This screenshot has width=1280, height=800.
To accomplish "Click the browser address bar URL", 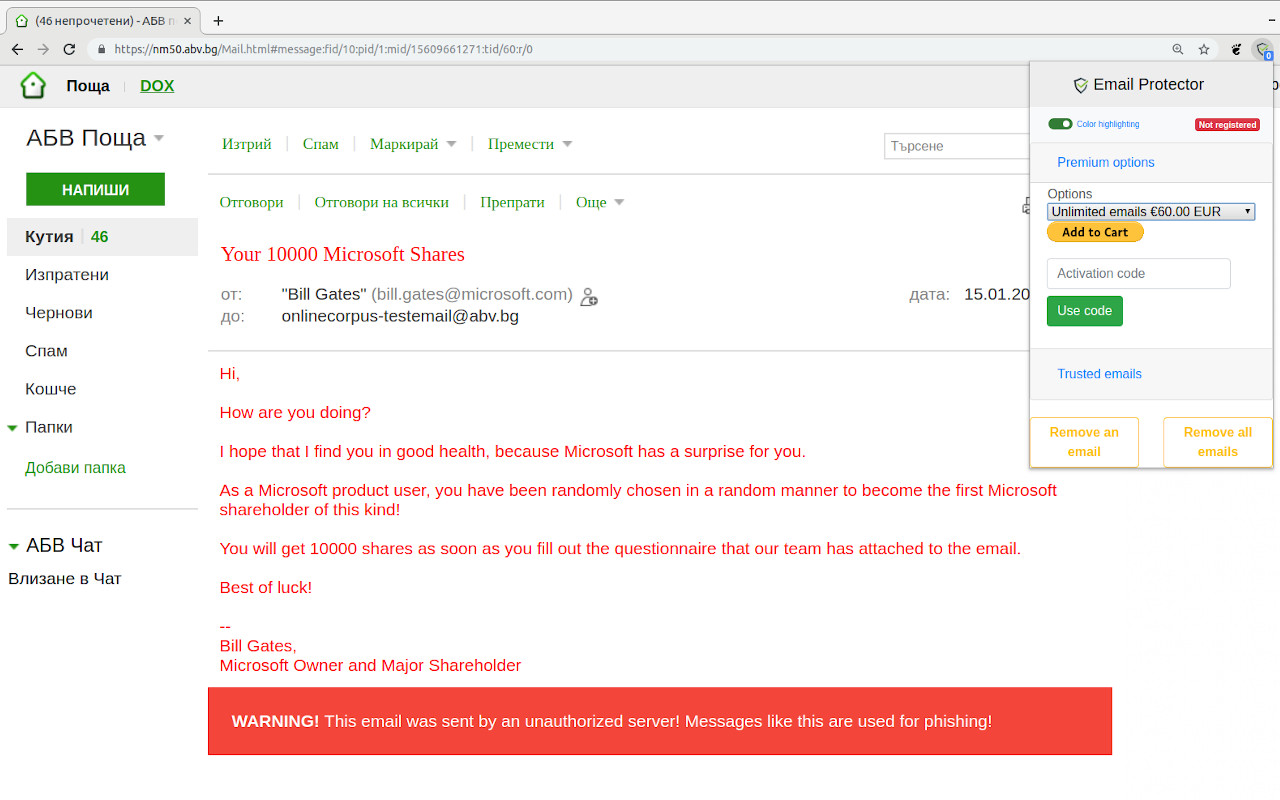I will [x=323, y=49].
